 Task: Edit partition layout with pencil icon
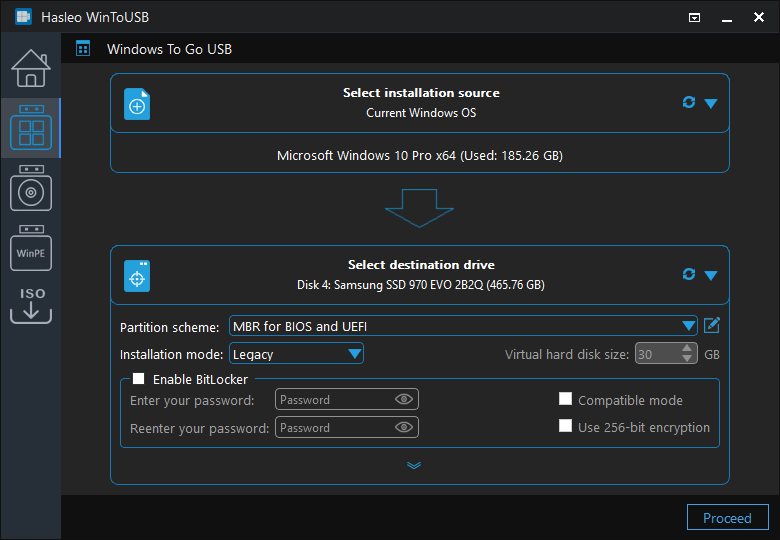click(x=712, y=326)
